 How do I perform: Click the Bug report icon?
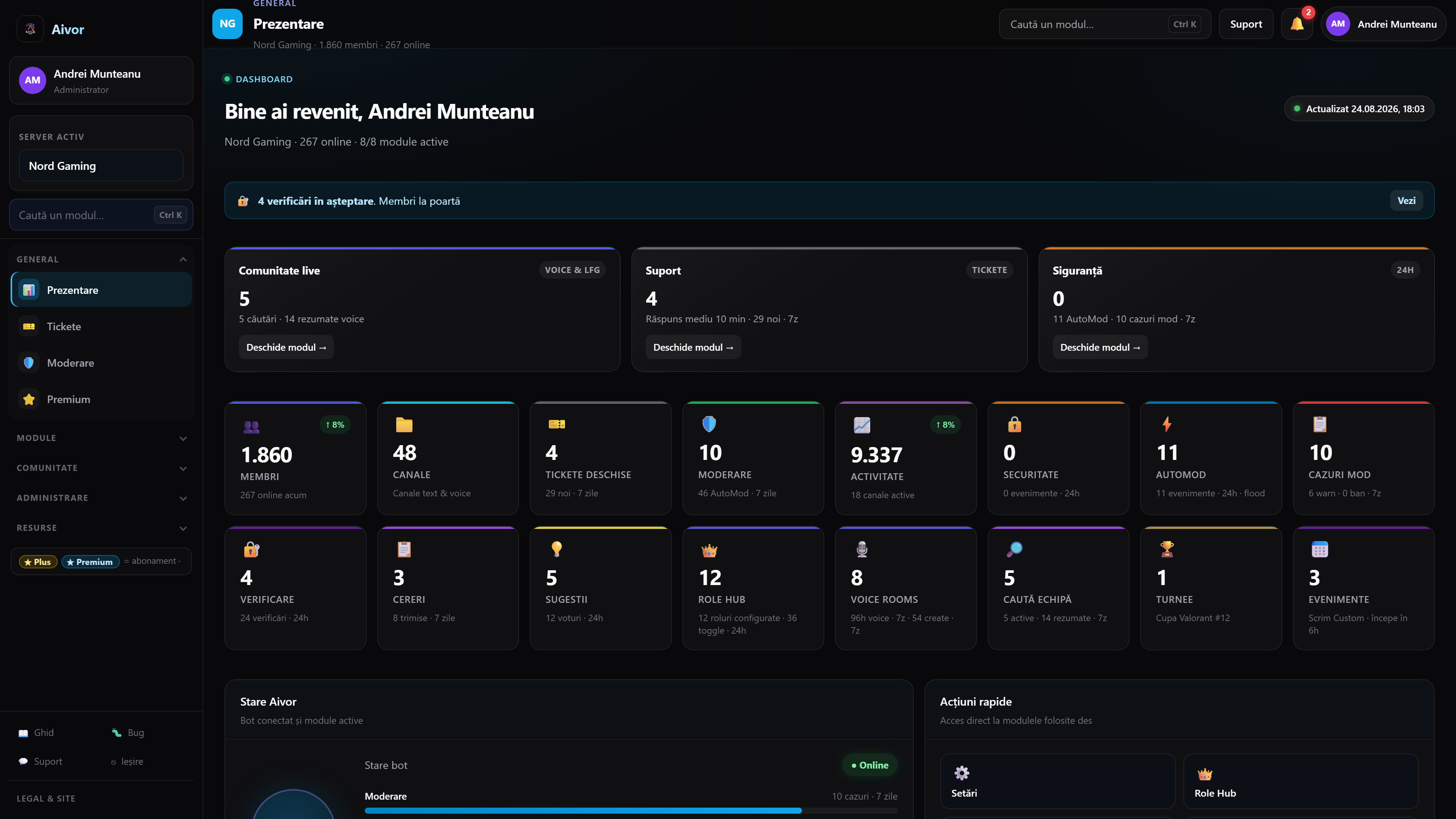(x=116, y=733)
